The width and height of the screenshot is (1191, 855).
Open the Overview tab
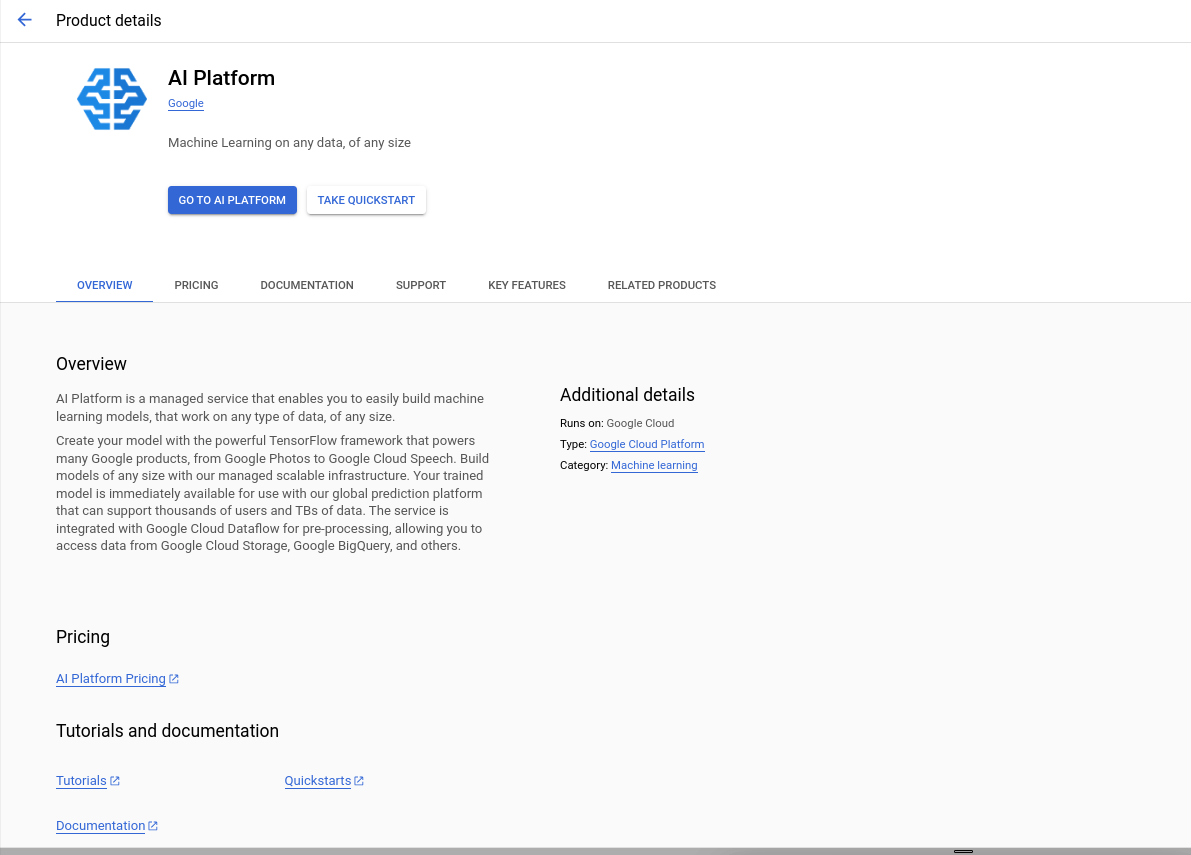[x=104, y=286]
